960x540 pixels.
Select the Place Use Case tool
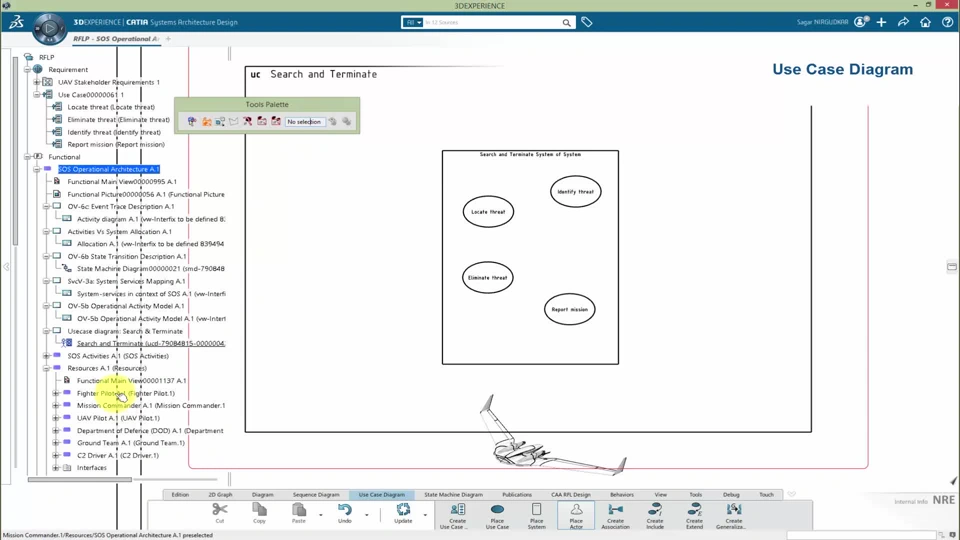(x=497, y=509)
